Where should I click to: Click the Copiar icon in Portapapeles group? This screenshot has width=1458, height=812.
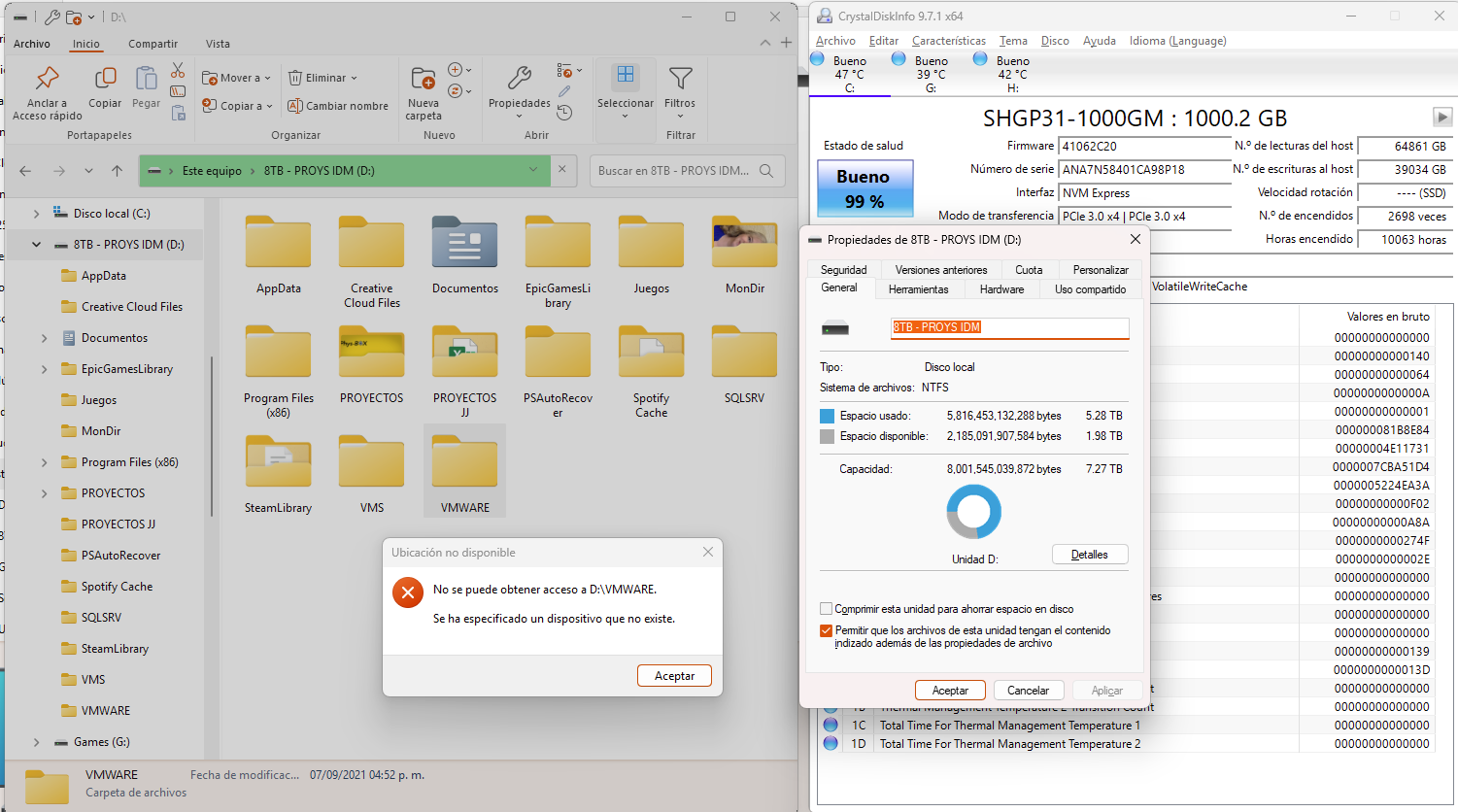pyautogui.click(x=105, y=78)
